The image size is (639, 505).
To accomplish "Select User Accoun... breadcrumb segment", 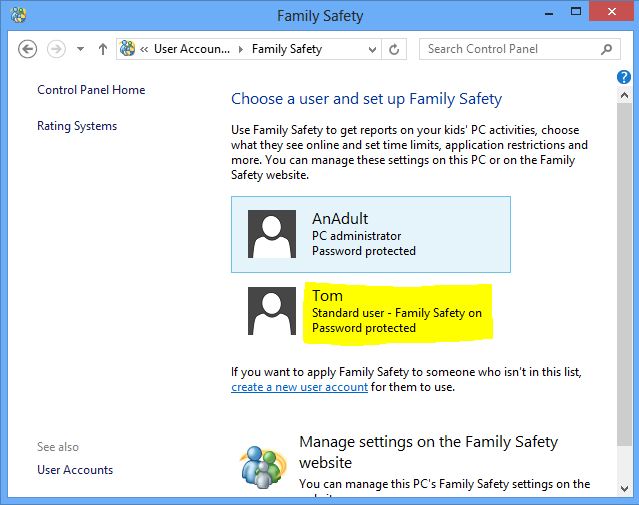I will [x=192, y=49].
